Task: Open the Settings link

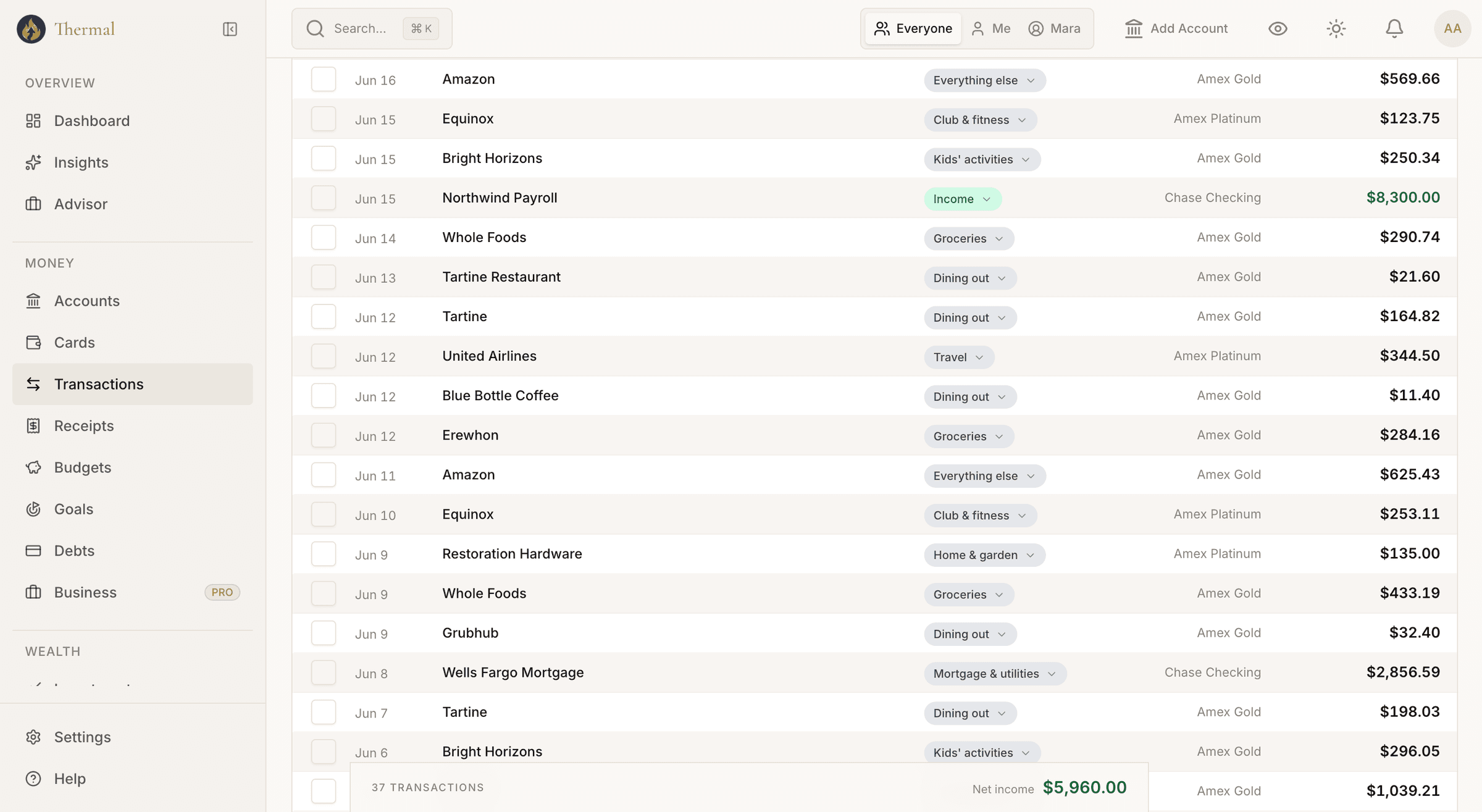Action: coord(133,737)
